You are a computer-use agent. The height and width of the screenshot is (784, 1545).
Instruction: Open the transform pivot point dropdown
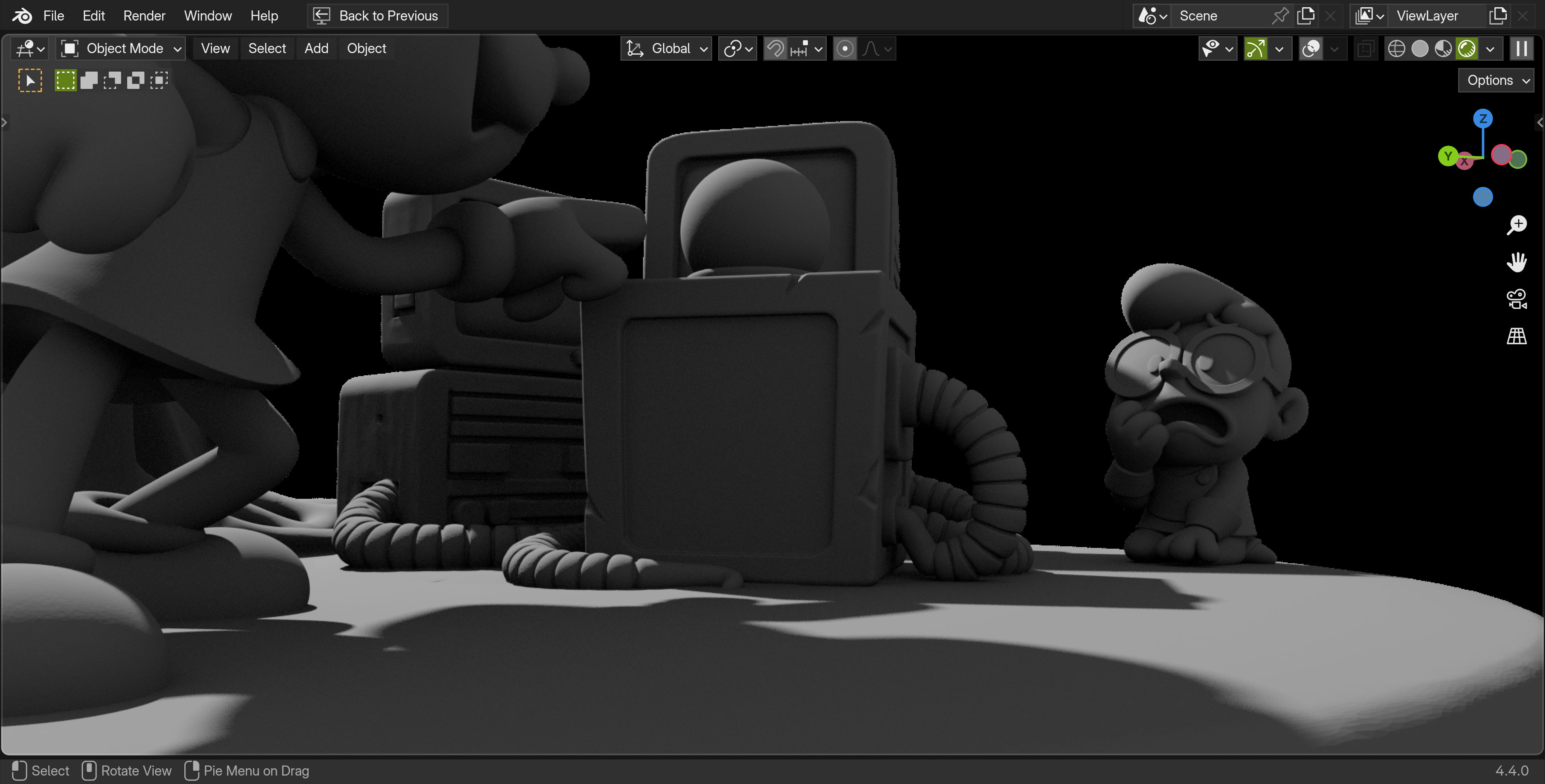click(x=738, y=49)
